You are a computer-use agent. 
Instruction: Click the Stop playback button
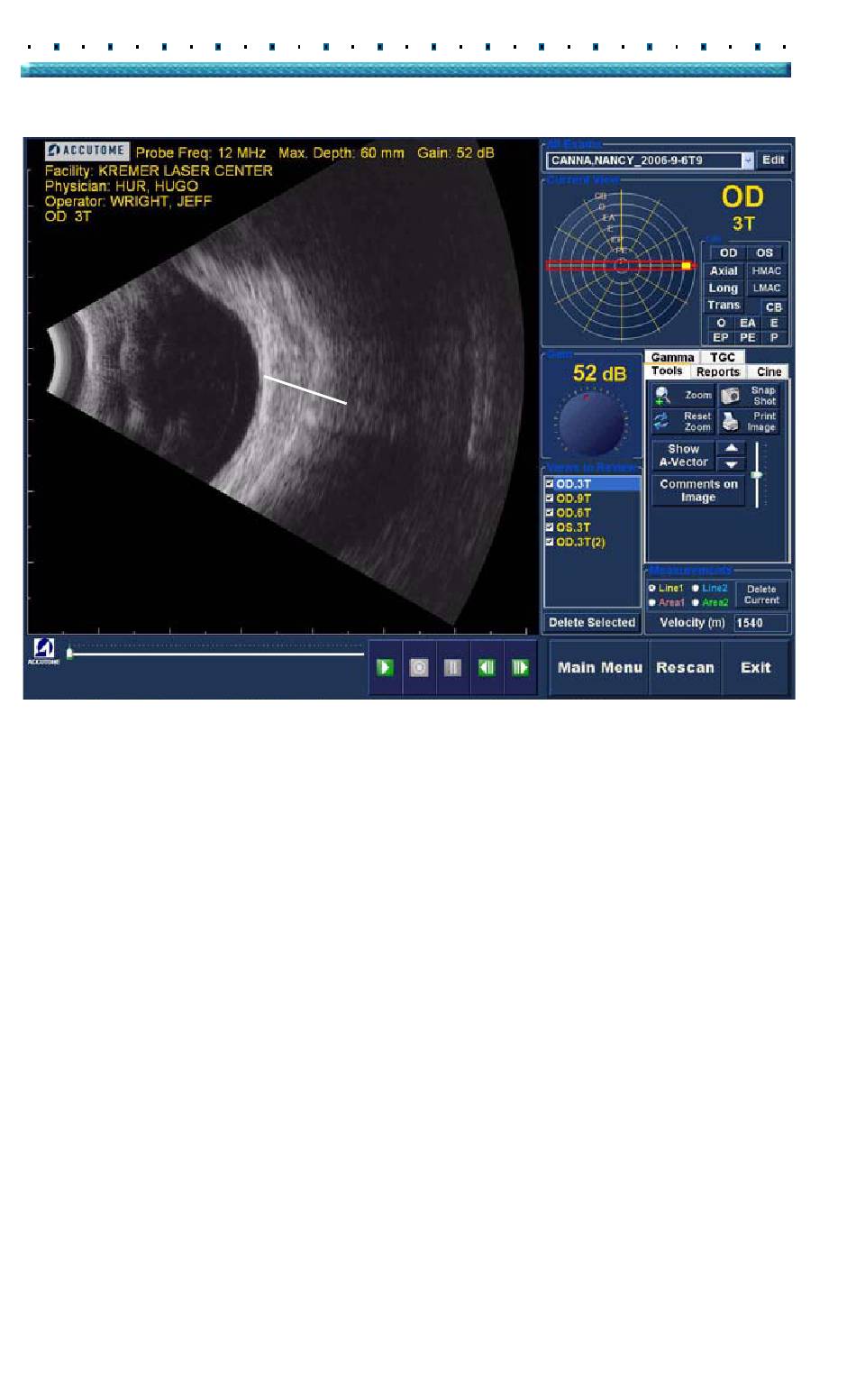click(419, 667)
